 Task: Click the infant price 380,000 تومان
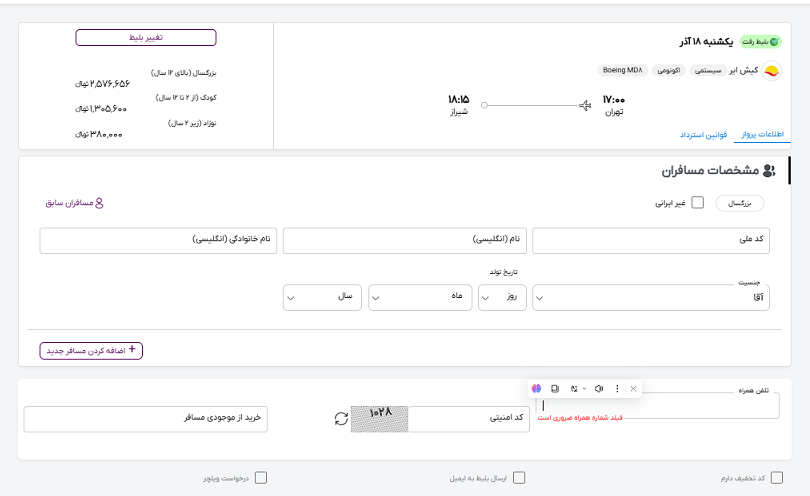pos(99,134)
